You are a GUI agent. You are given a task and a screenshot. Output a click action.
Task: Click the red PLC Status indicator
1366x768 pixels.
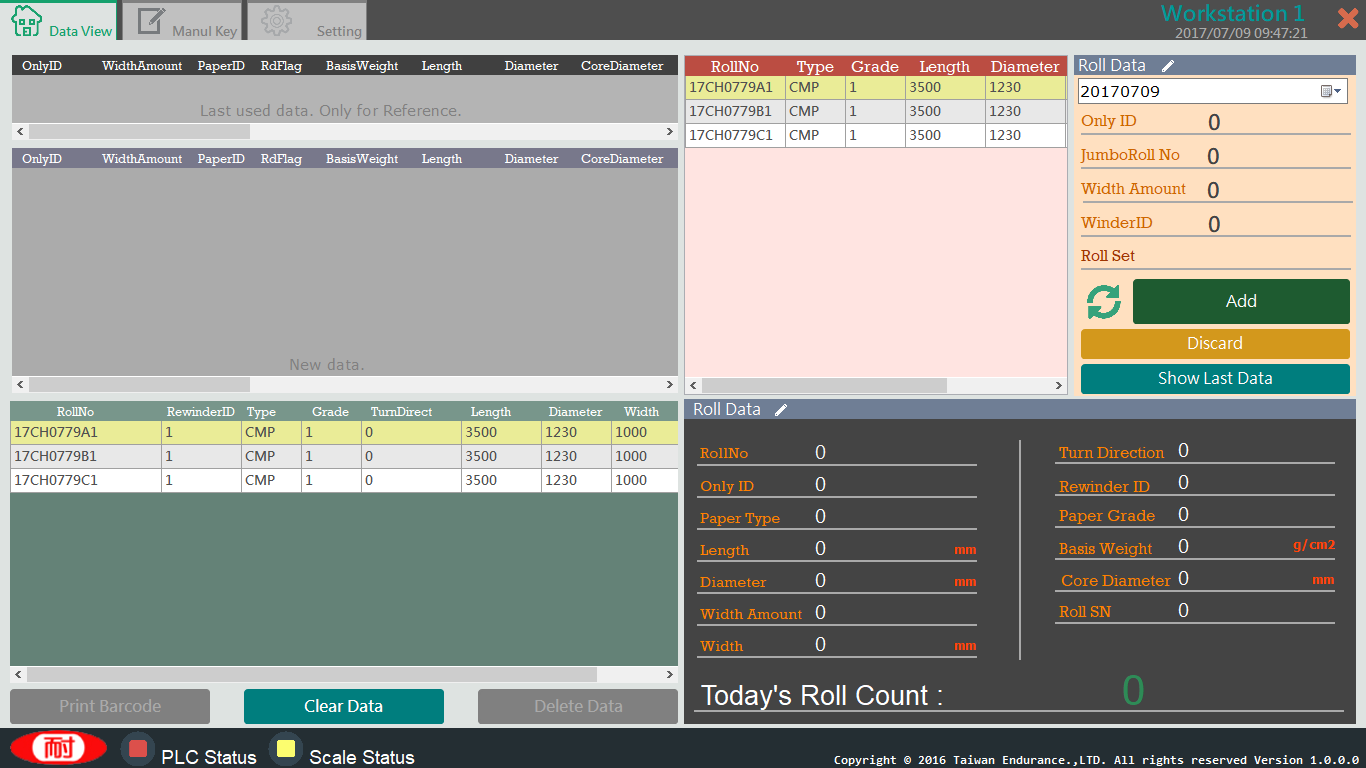click(x=138, y=749)
